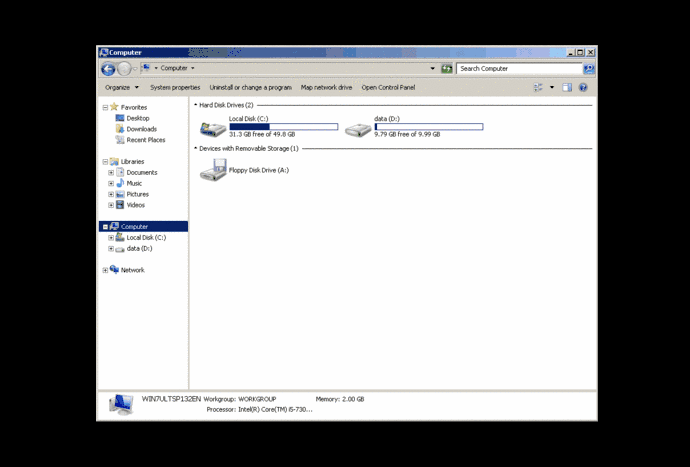Collapse the Computer tree node
690x467 pixels.
click(105, 227)
